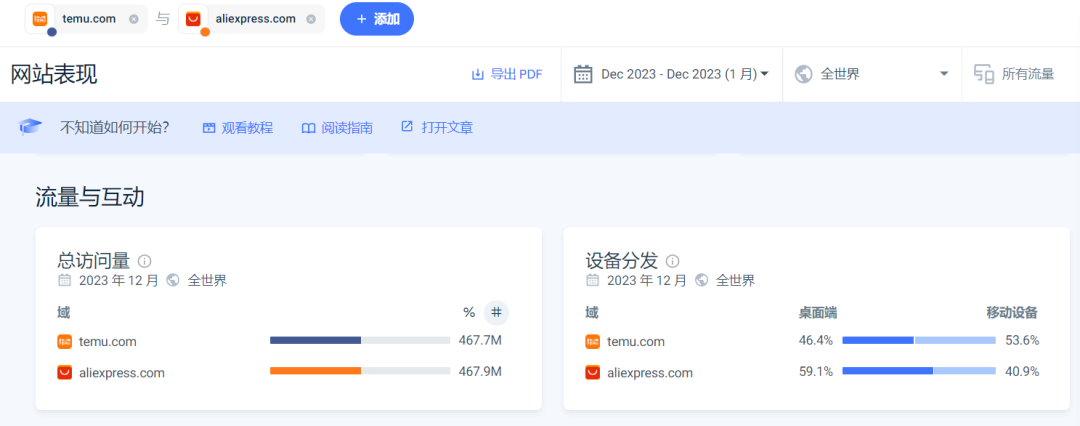The height and width of the screenshot is (426, 1080).
Task: Export report via 导出 PDF
Action: click(x=506, y=74)
